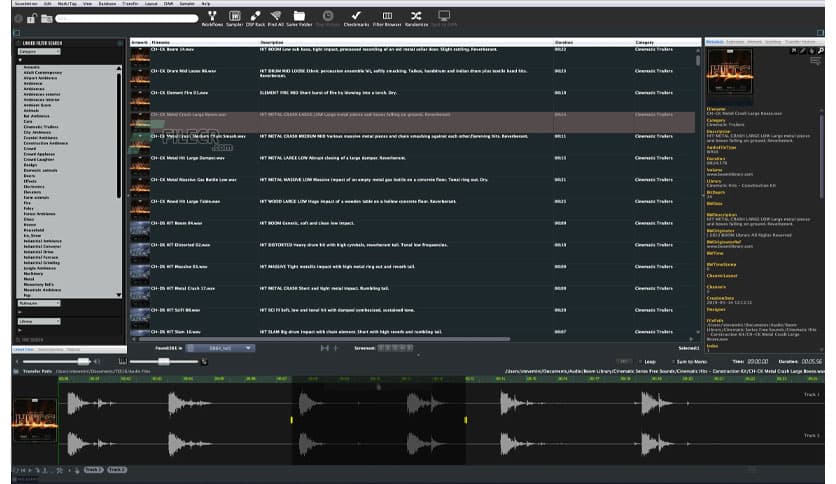The width and height of the screenshot is (836, 484).
Task: Switch to the Transfer History tab
Action: click(x=800, y=42)
